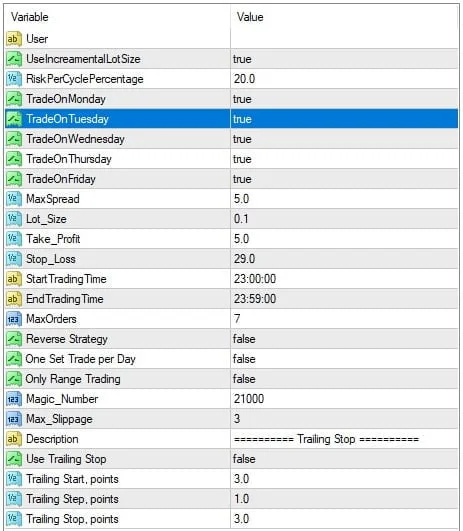Select the Stop_Loss variable name
Screen dimensions: 463x531
tap(51, 259)
